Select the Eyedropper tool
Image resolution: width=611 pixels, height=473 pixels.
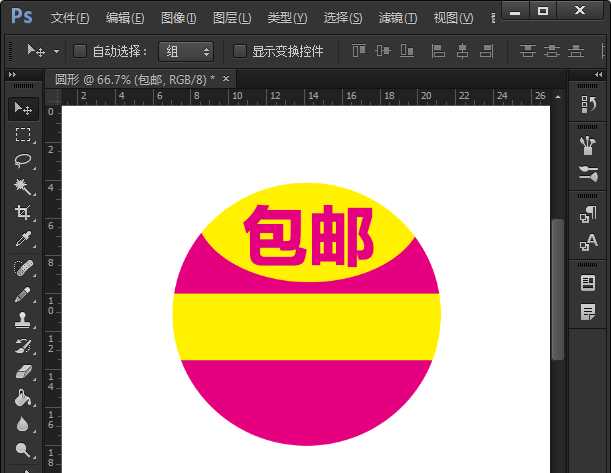[x=23, y=239]
